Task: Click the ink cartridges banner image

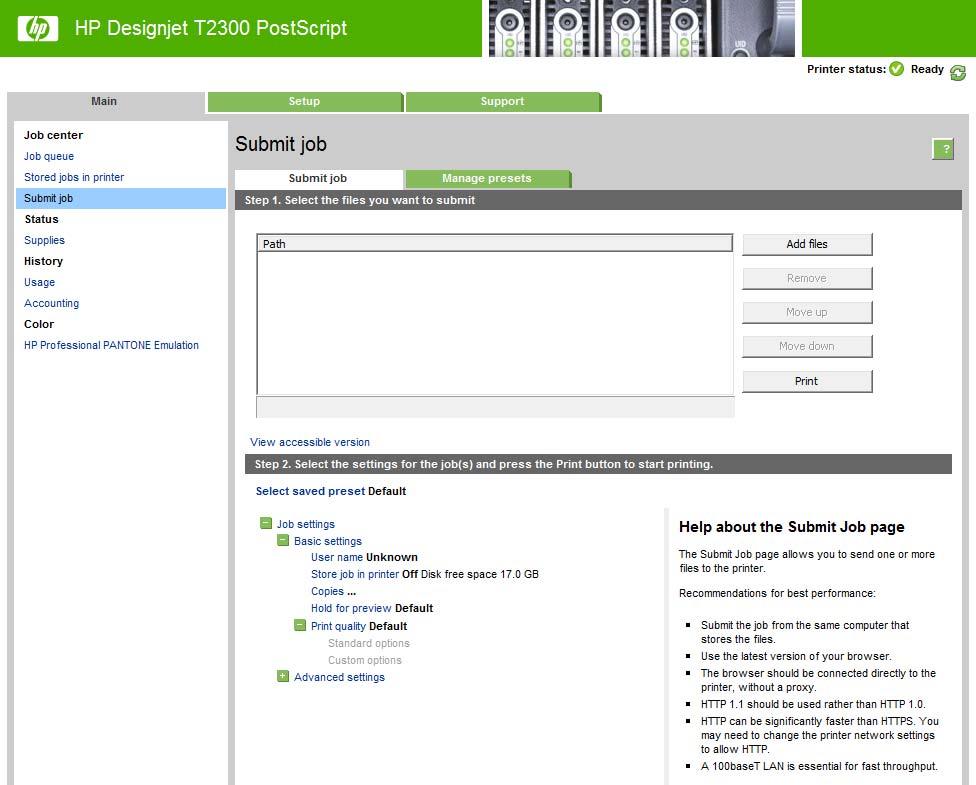Action: point(642,29)
